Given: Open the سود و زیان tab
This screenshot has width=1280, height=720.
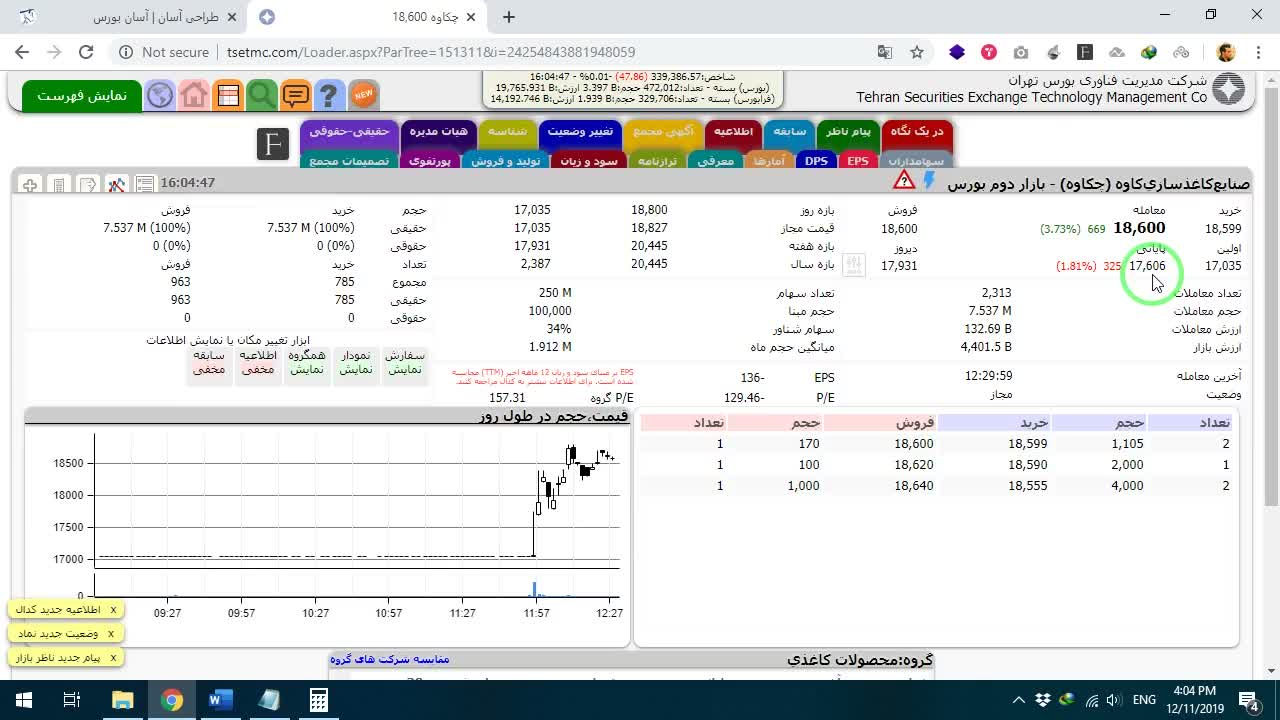Looking at the screenshot, I should [589, 160].
